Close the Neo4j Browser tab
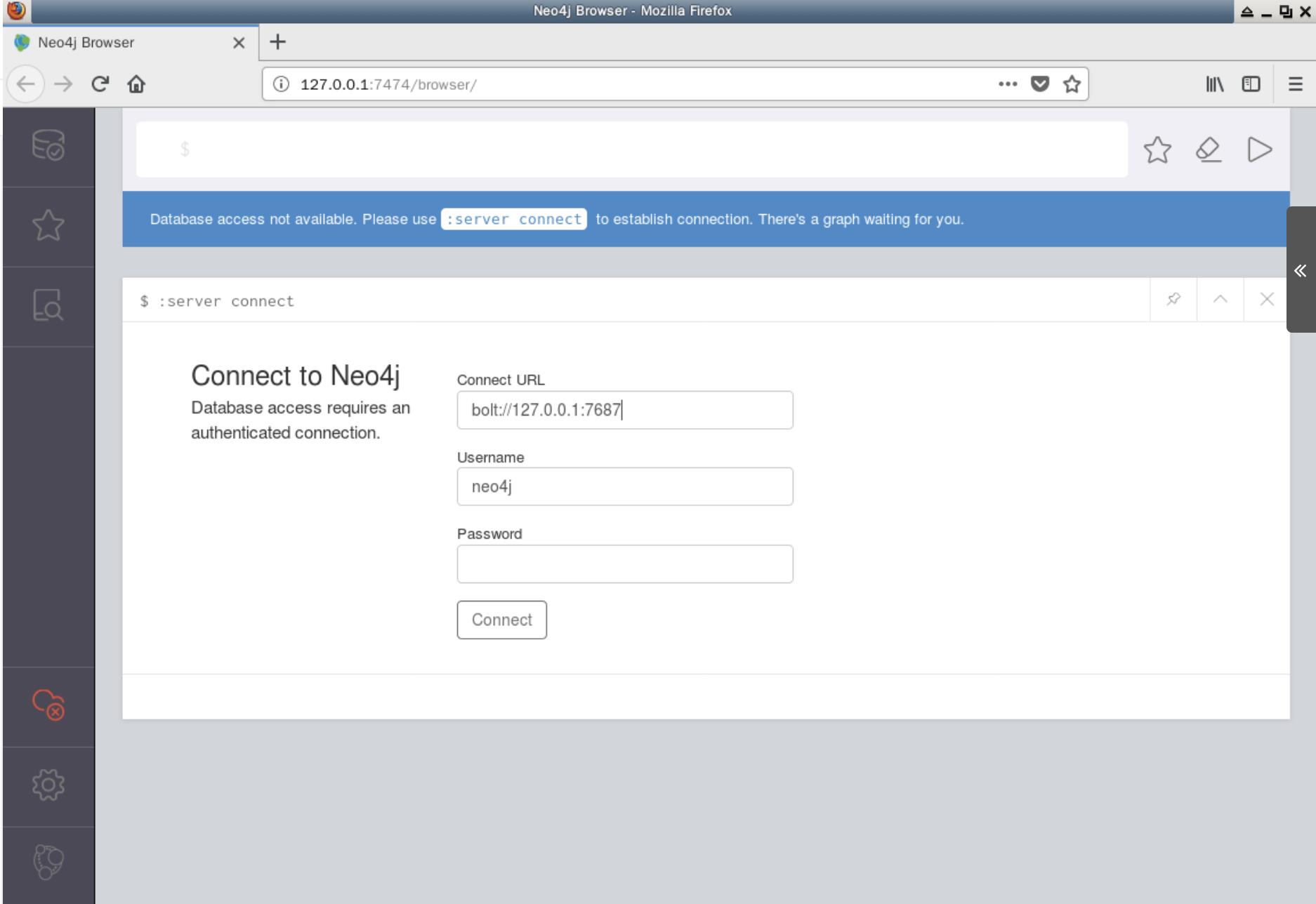The width and height of the screenshot is (1316, 904). (239, 43)
